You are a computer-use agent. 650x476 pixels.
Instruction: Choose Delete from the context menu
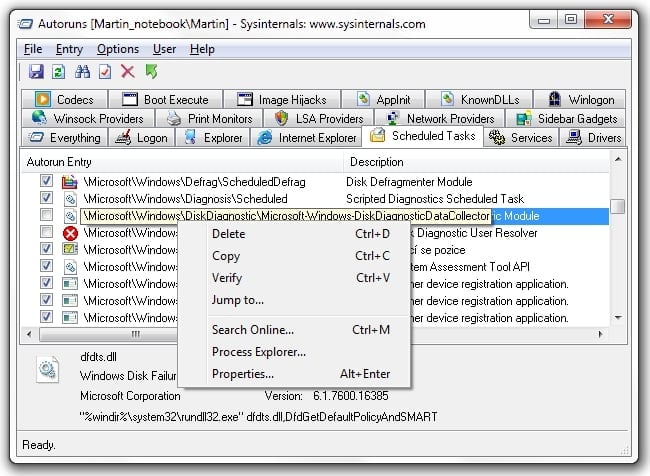point(296,234)
